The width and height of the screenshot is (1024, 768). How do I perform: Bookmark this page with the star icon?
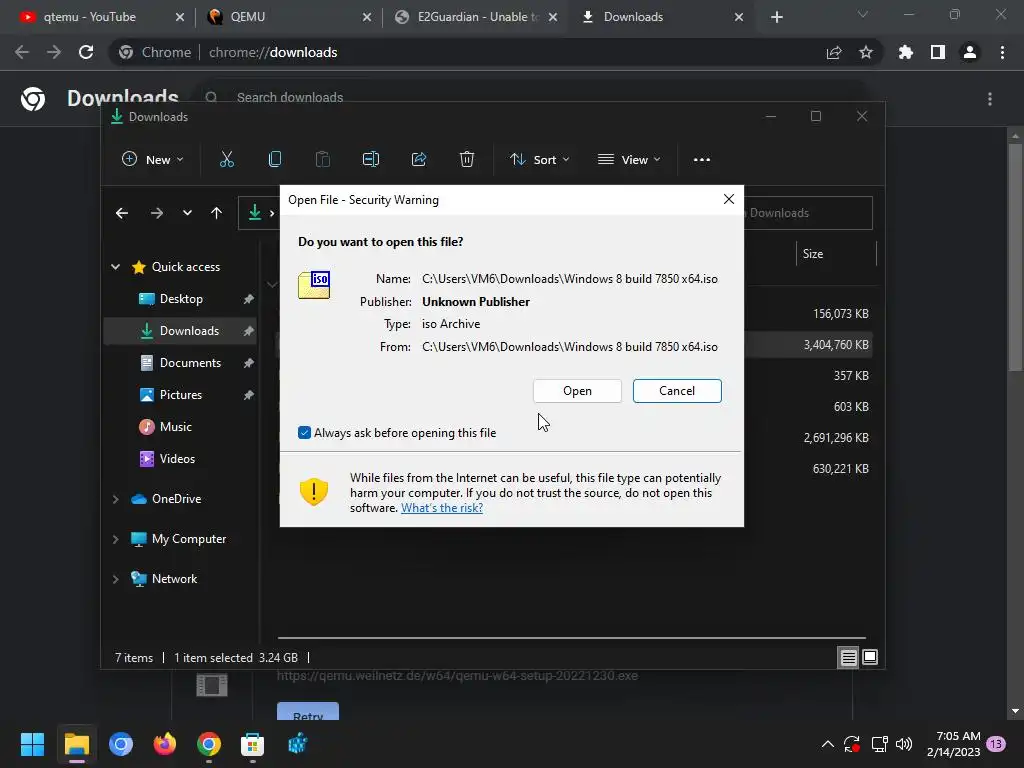point(866,52)
